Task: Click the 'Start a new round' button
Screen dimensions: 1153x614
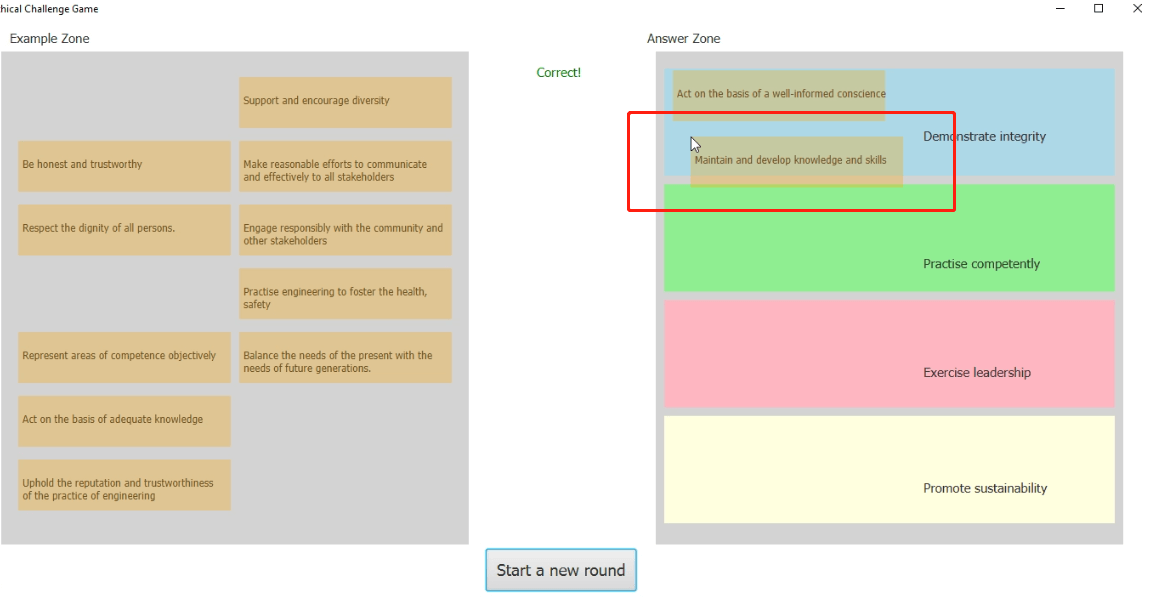Action: click(560, 570)
